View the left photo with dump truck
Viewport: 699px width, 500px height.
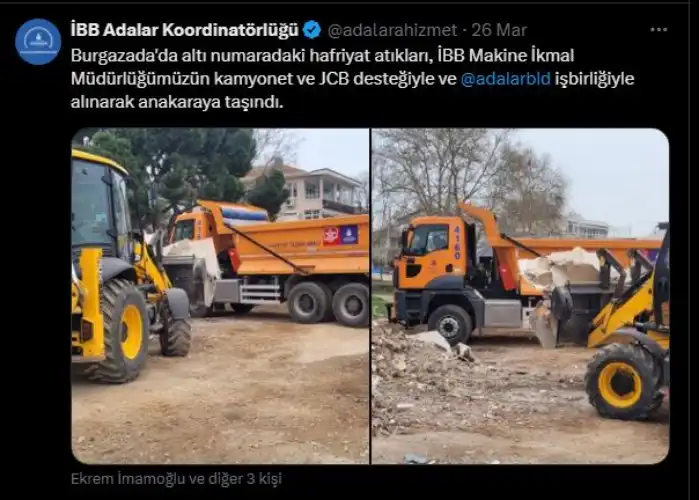tap(220, 296)
